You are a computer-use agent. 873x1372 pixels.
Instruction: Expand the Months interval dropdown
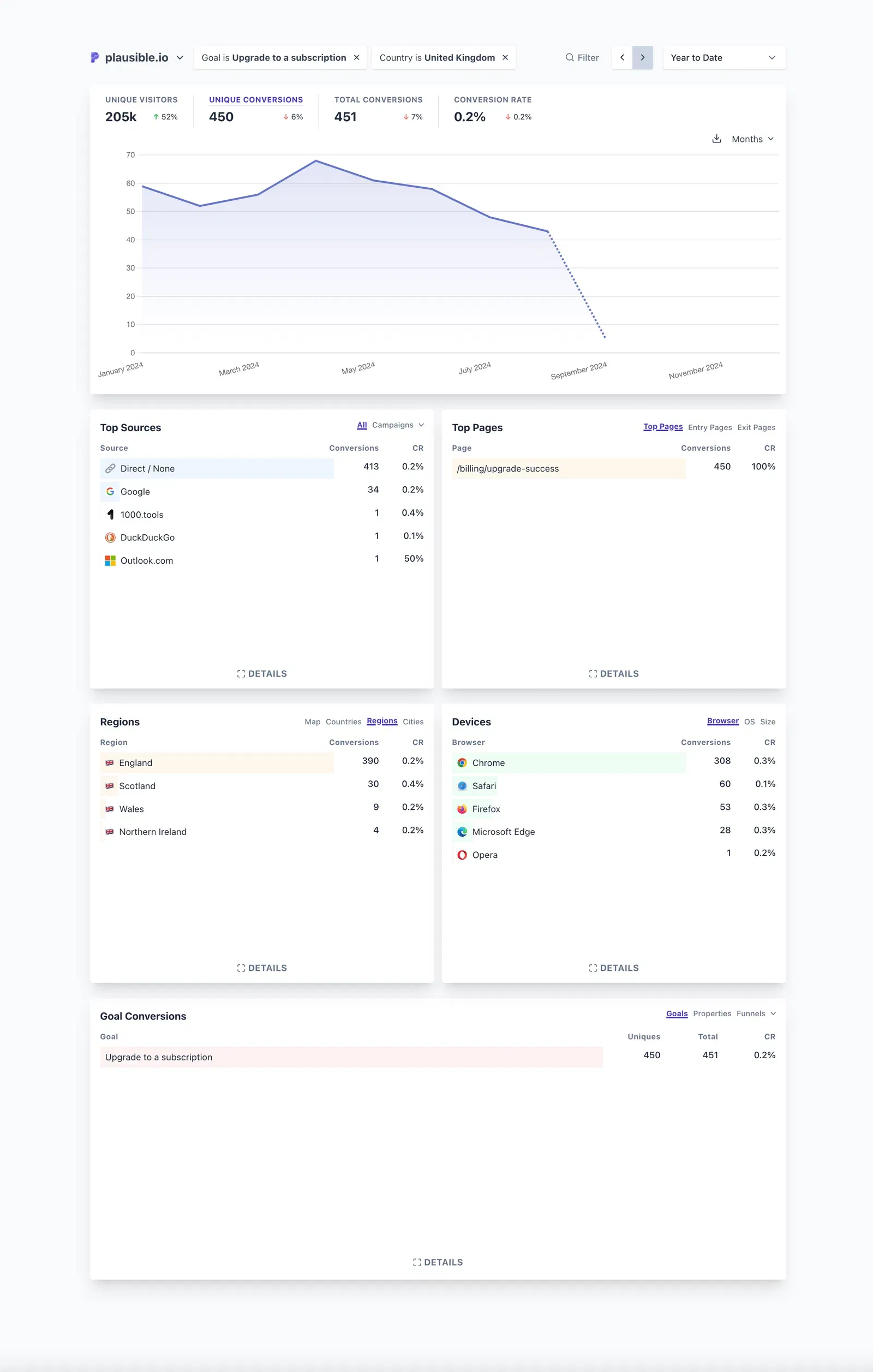click(x=752, y=139)
